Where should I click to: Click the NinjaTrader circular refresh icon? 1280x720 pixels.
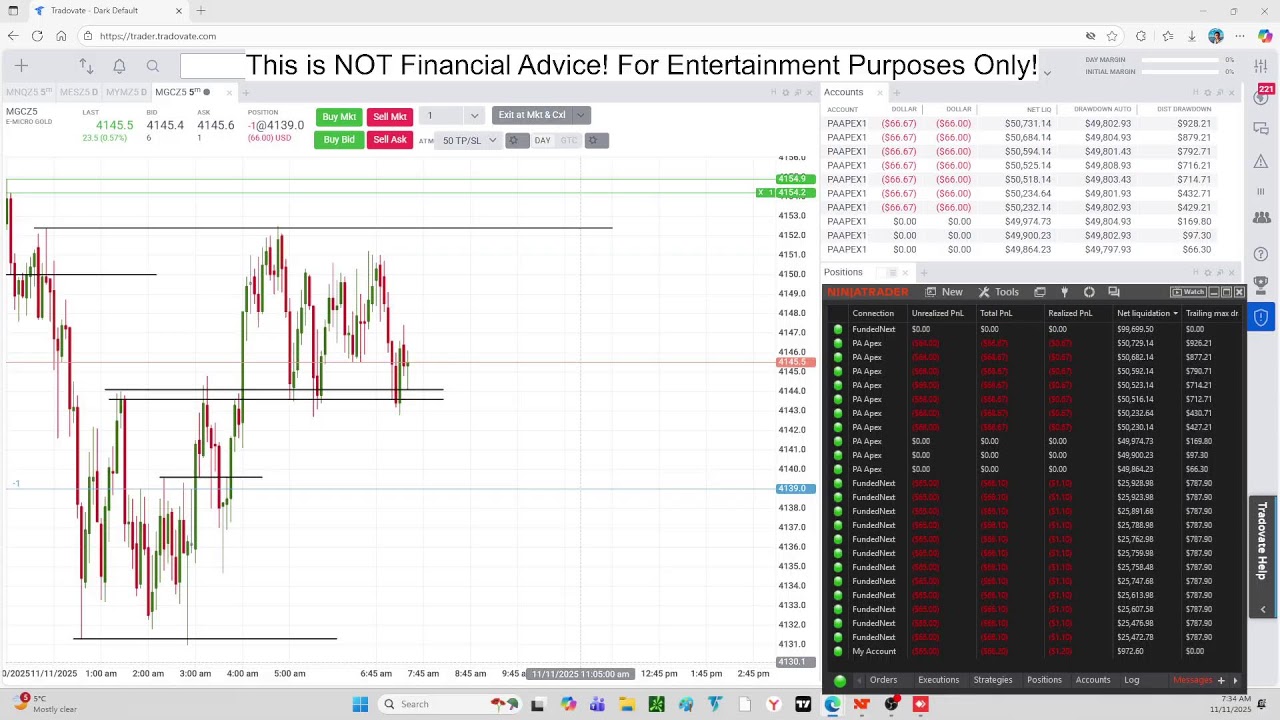[x=1089, y=292]
